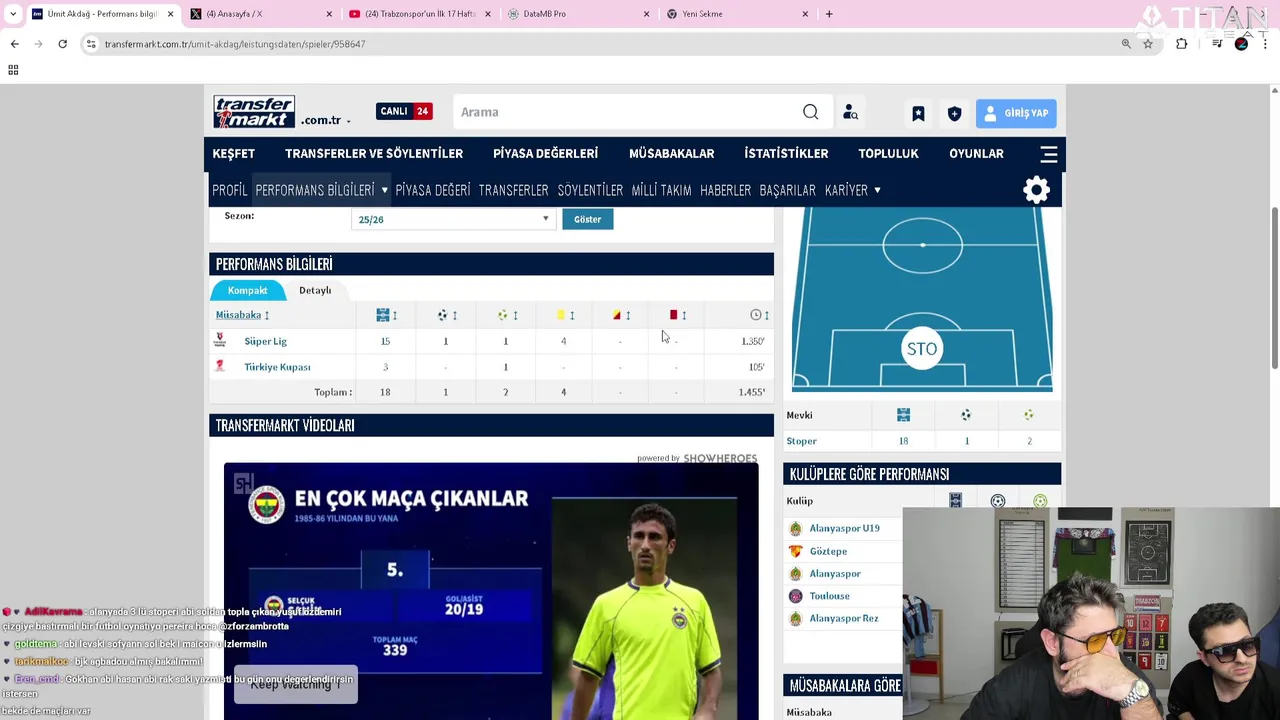Screen dimensions: 1280x720
Task: Reload the current page
Action: pyautogui.click(x=62, y=44)
